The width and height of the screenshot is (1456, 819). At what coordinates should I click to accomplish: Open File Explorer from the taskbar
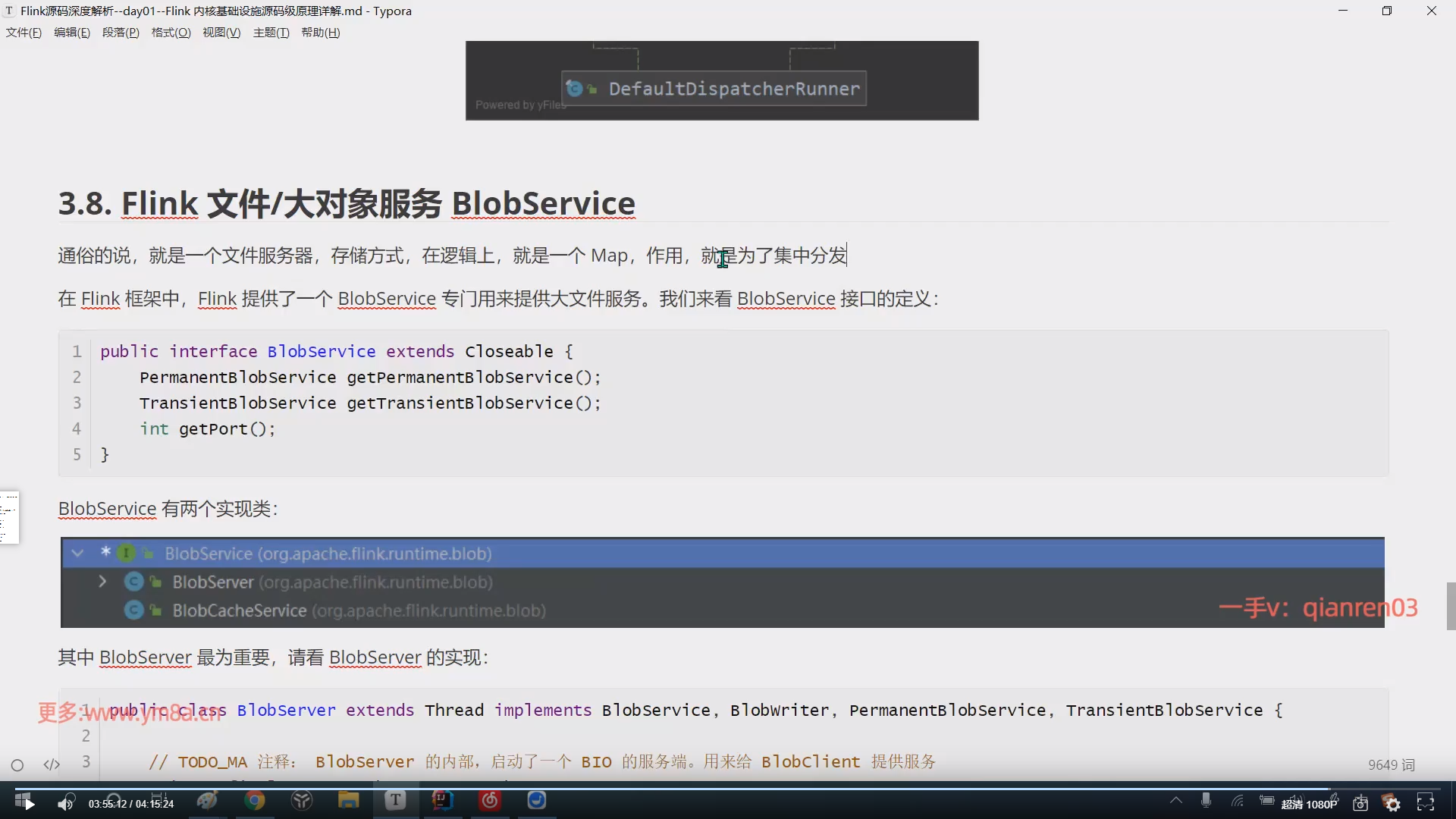[x=348, y=801]
